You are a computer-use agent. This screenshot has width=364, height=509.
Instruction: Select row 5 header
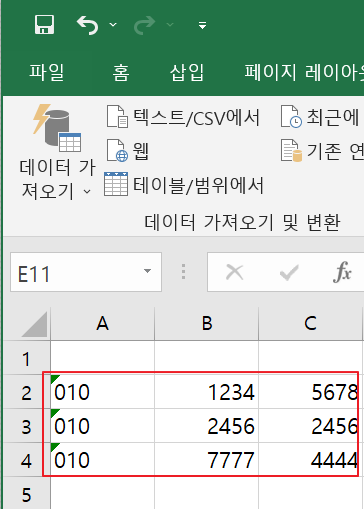tap(26, 493)
